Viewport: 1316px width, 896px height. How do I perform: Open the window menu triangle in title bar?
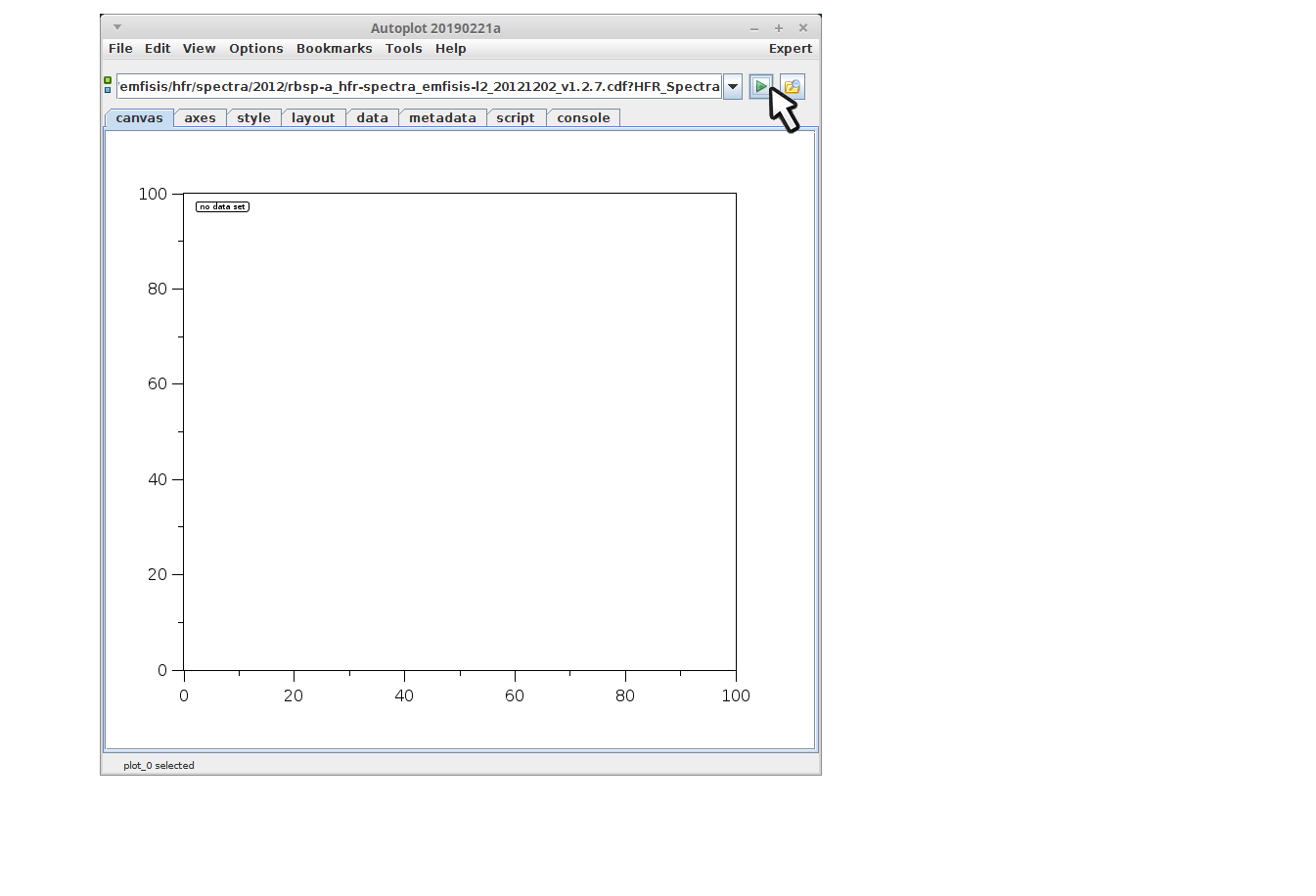point(117,27)
